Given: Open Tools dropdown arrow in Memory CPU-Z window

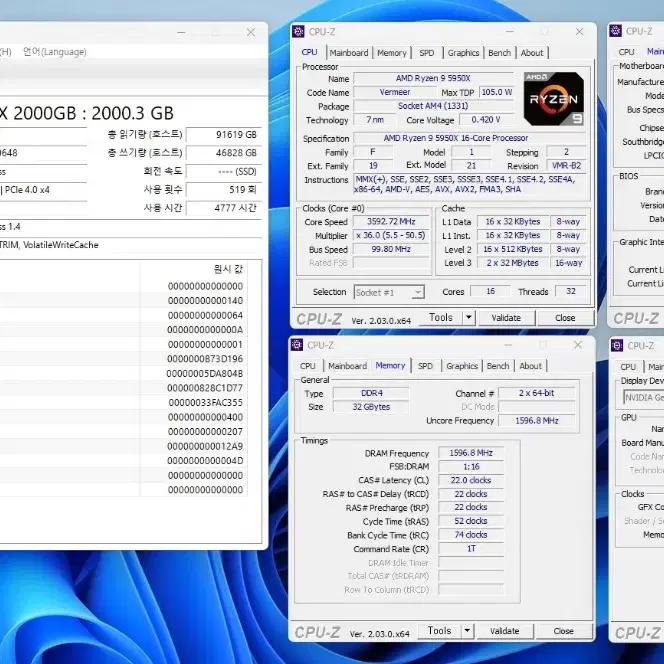Looking at the screenshot, I should 467,631.
